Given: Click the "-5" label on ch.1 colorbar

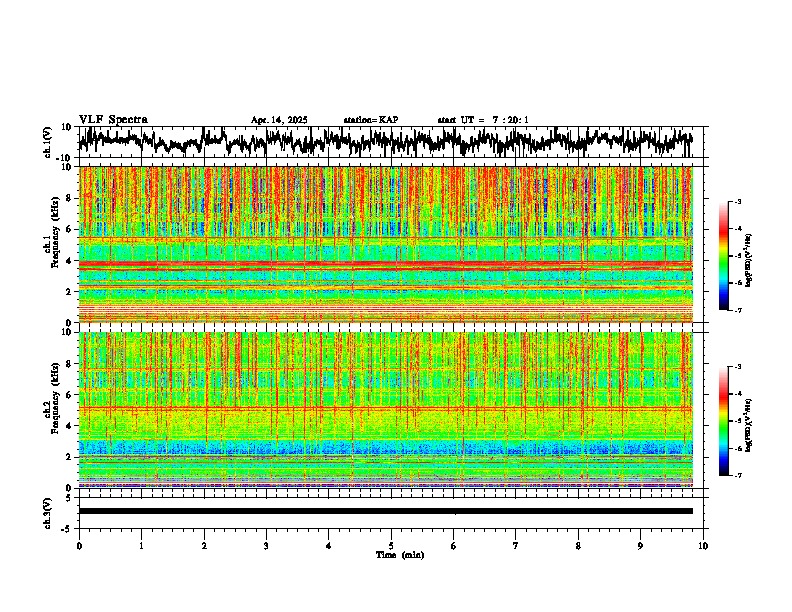Looking at the screenshot, I should (x=737, y=256).
